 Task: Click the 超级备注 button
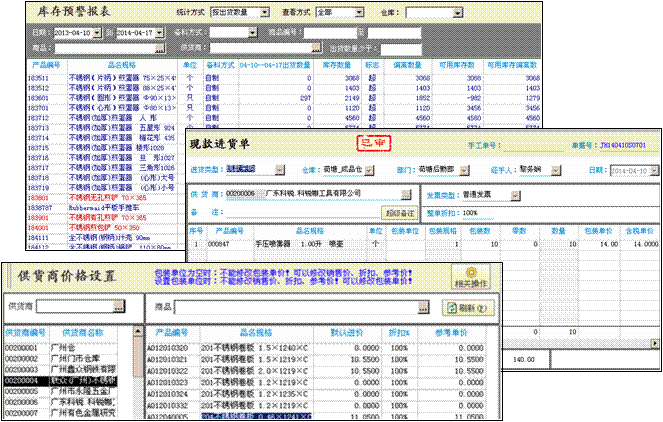398,213
